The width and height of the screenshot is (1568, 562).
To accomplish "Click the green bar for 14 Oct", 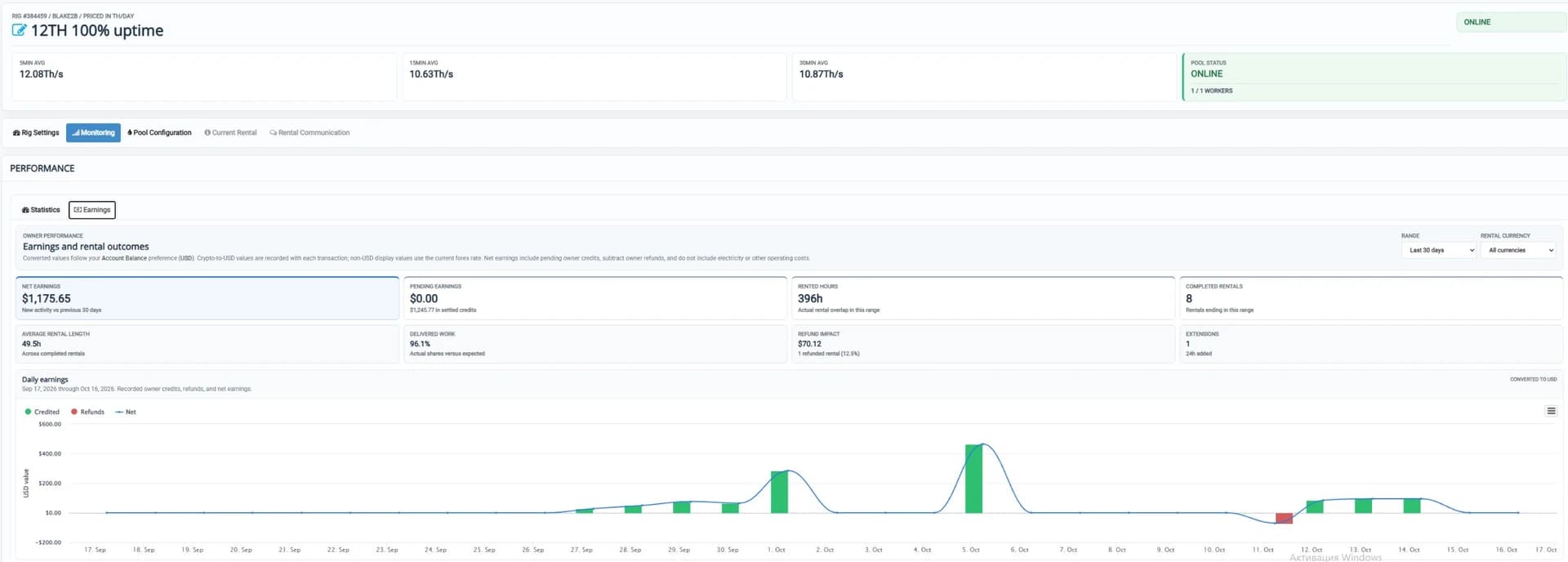I will [1412, 506].
